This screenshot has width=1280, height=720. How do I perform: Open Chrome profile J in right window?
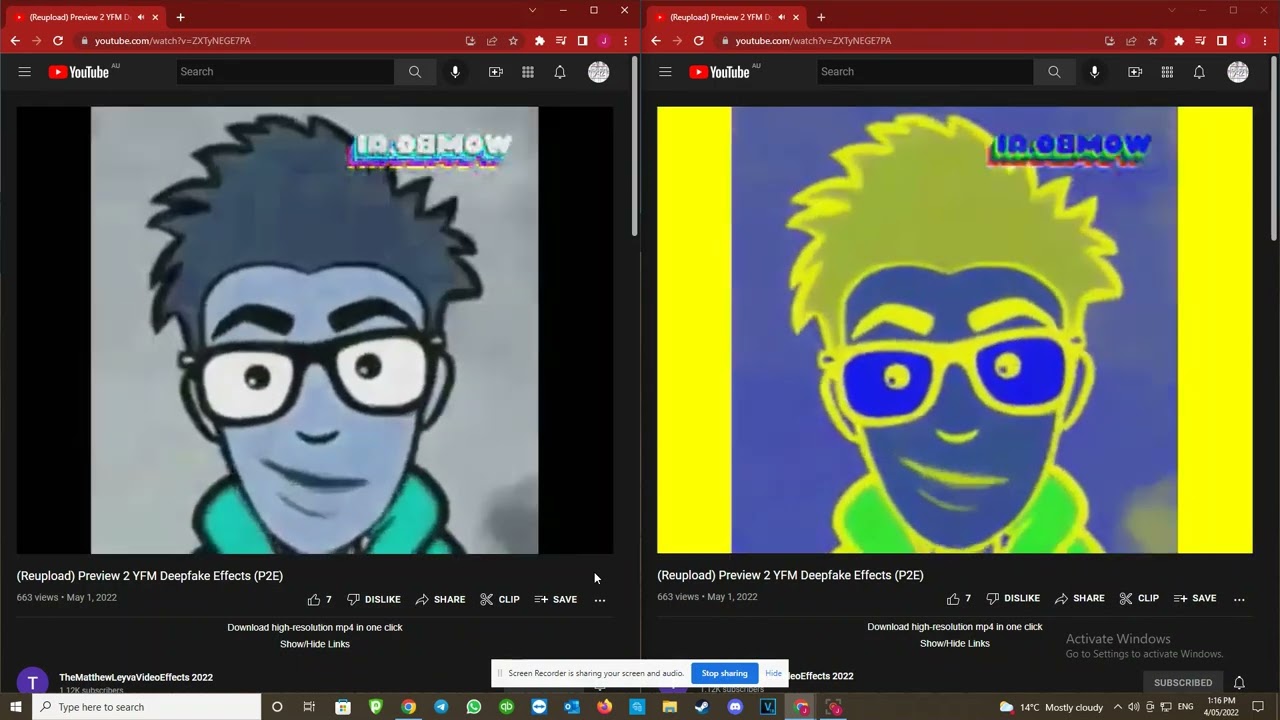coord(1243,41)
